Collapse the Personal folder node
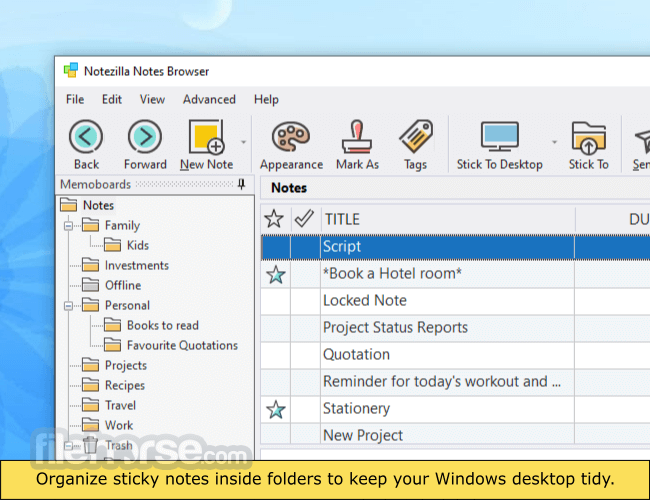Viewport: 650px width, 500px height. pyautogui.click(x=68, y=306)
